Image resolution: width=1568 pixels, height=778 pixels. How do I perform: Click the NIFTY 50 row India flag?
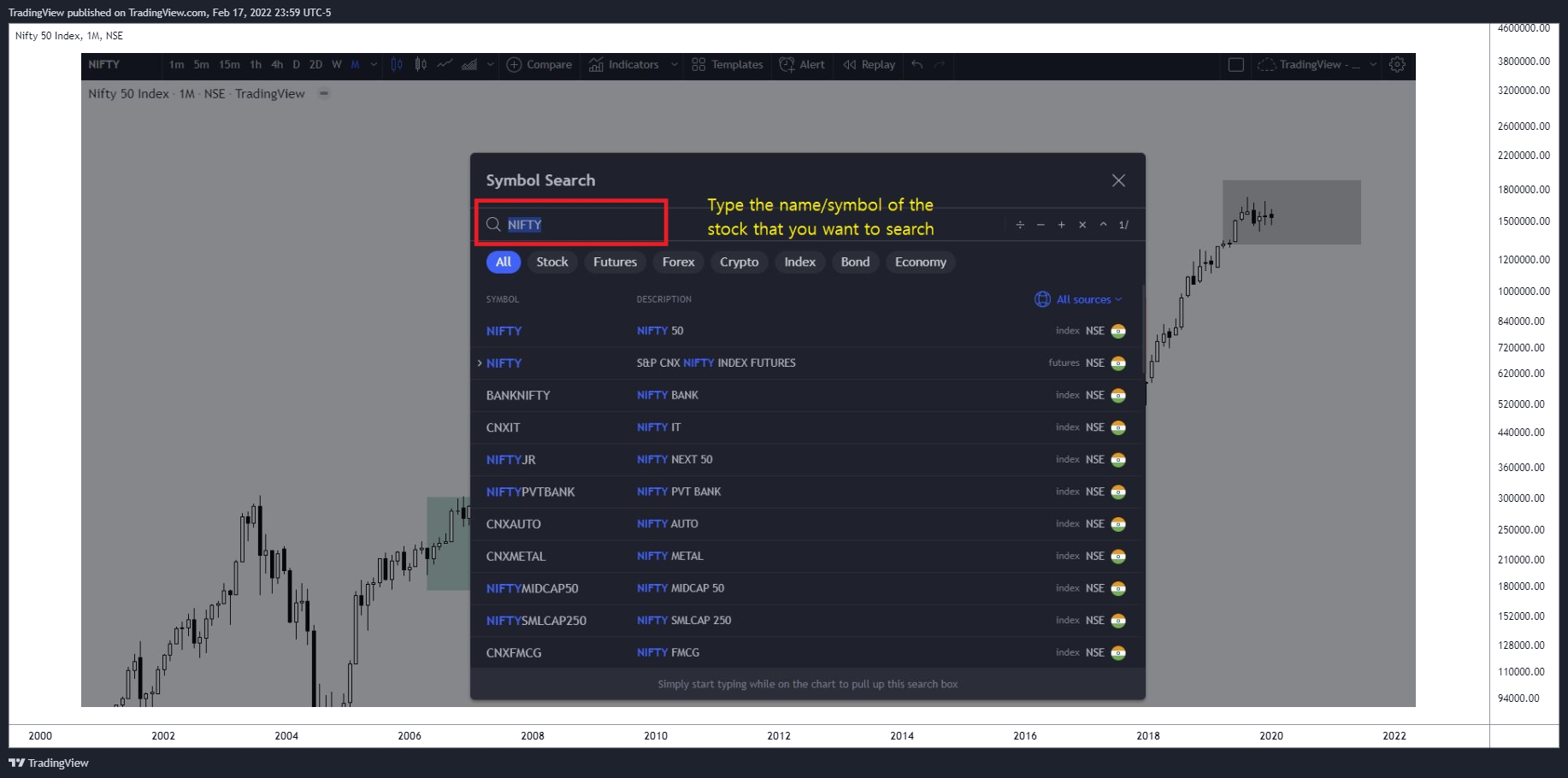point(1118,331)
